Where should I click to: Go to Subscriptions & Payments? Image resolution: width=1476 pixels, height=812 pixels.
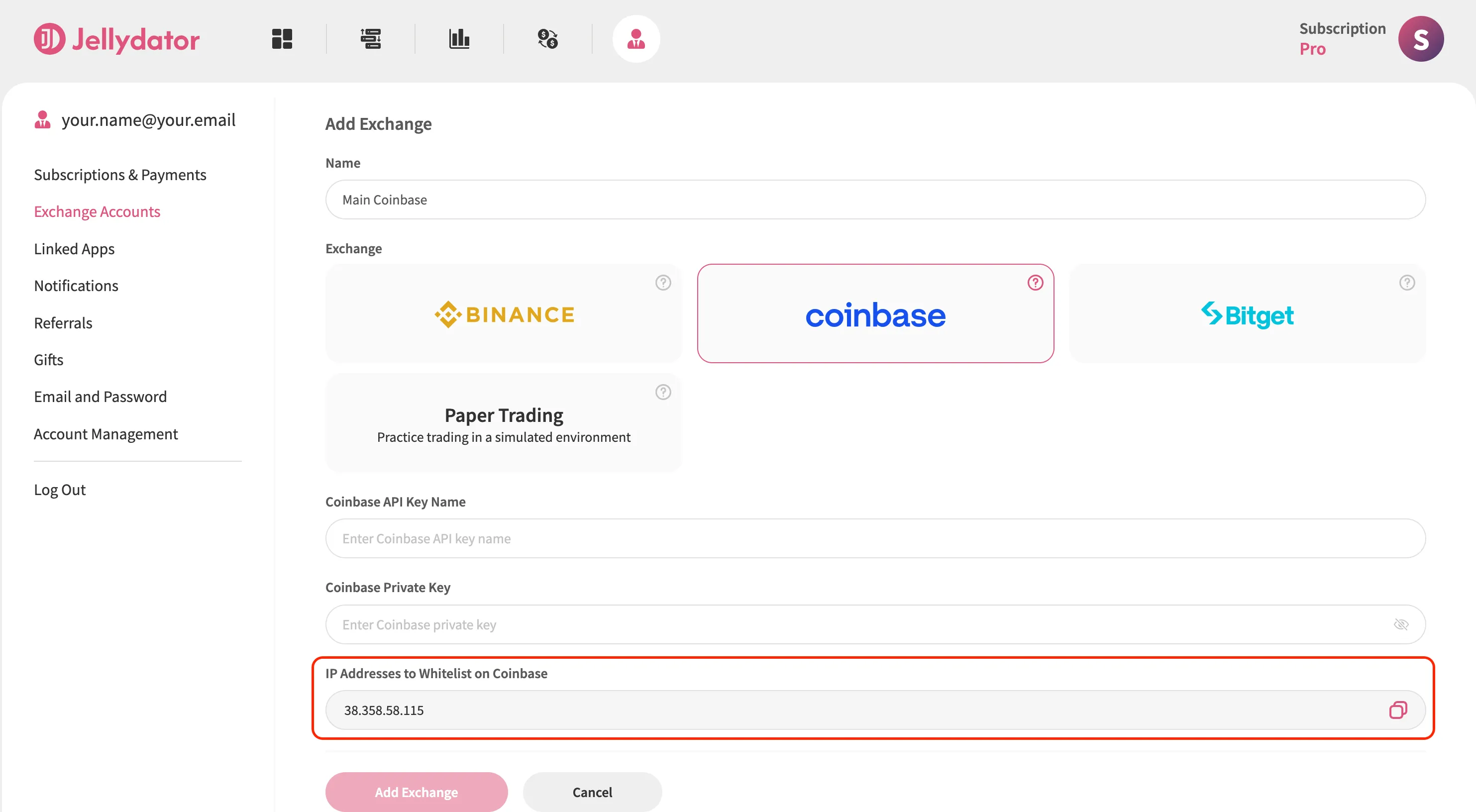click(120, 175)
